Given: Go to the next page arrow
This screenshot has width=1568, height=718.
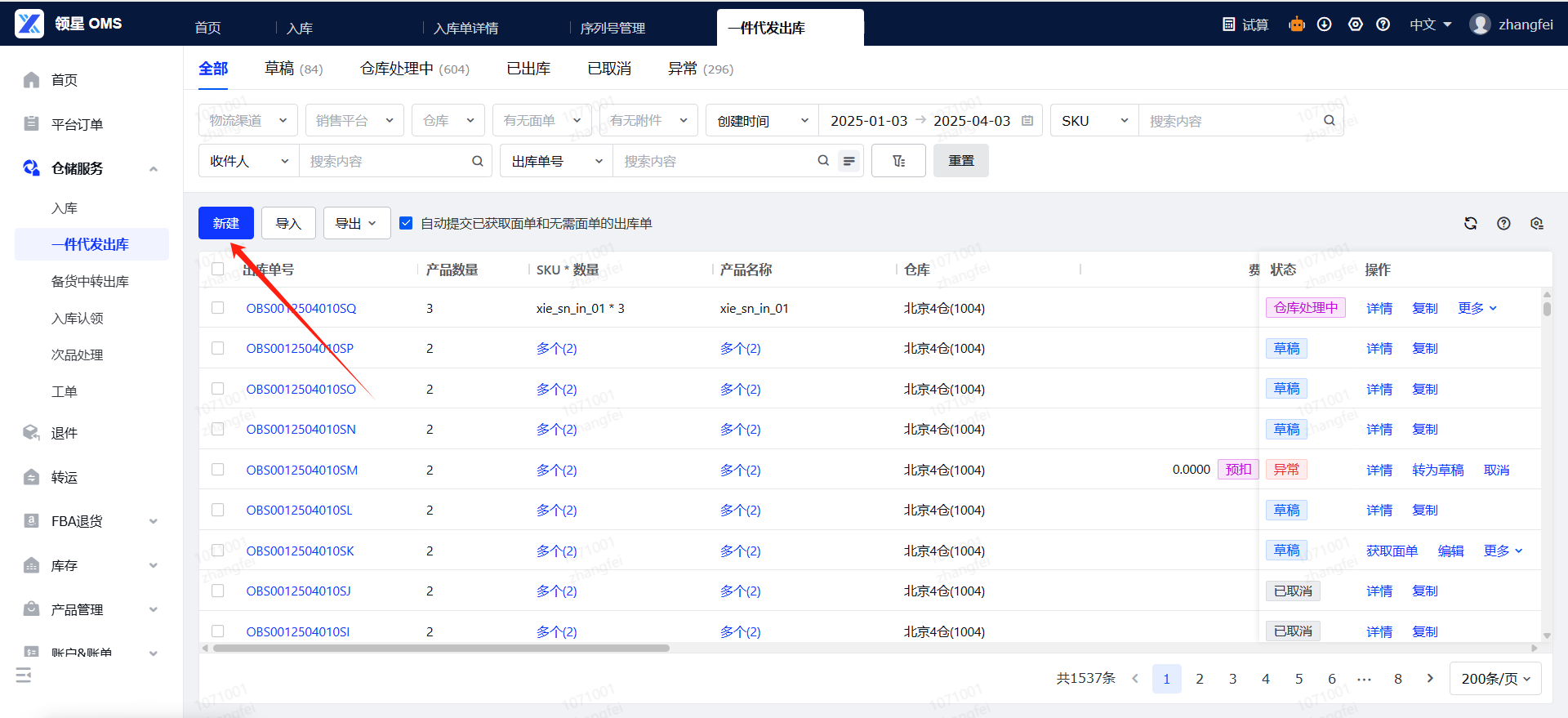Looking at the screenshot, I should (x=1430, y=679).
